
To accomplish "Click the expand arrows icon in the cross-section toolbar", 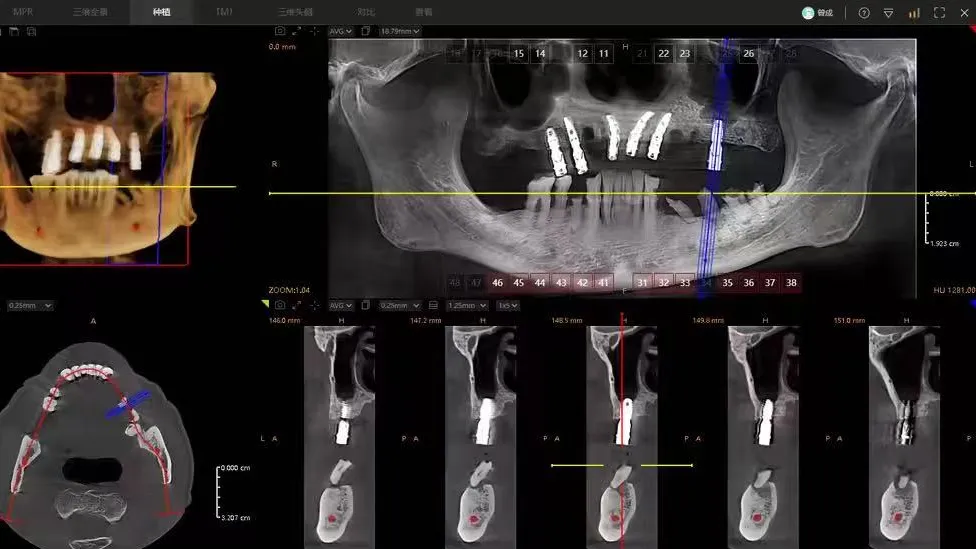I will click(x=297, y=305).
